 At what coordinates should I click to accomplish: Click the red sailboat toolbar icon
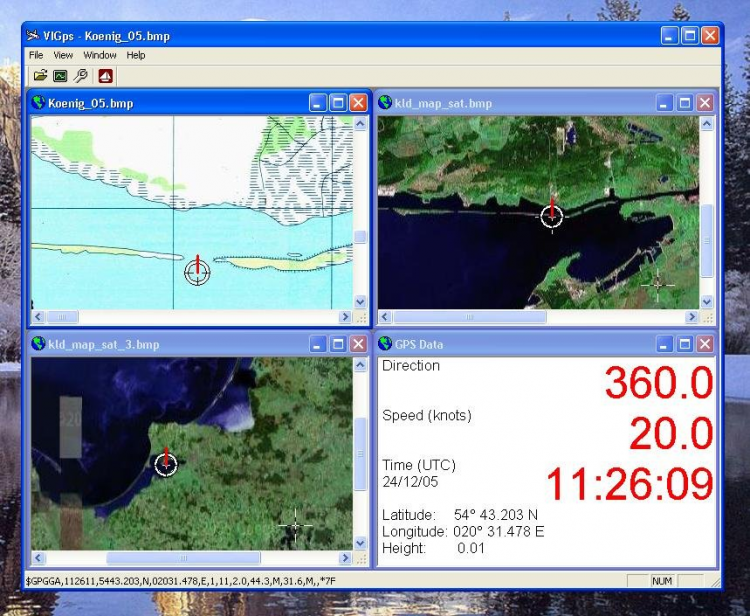tap(105, 76)
